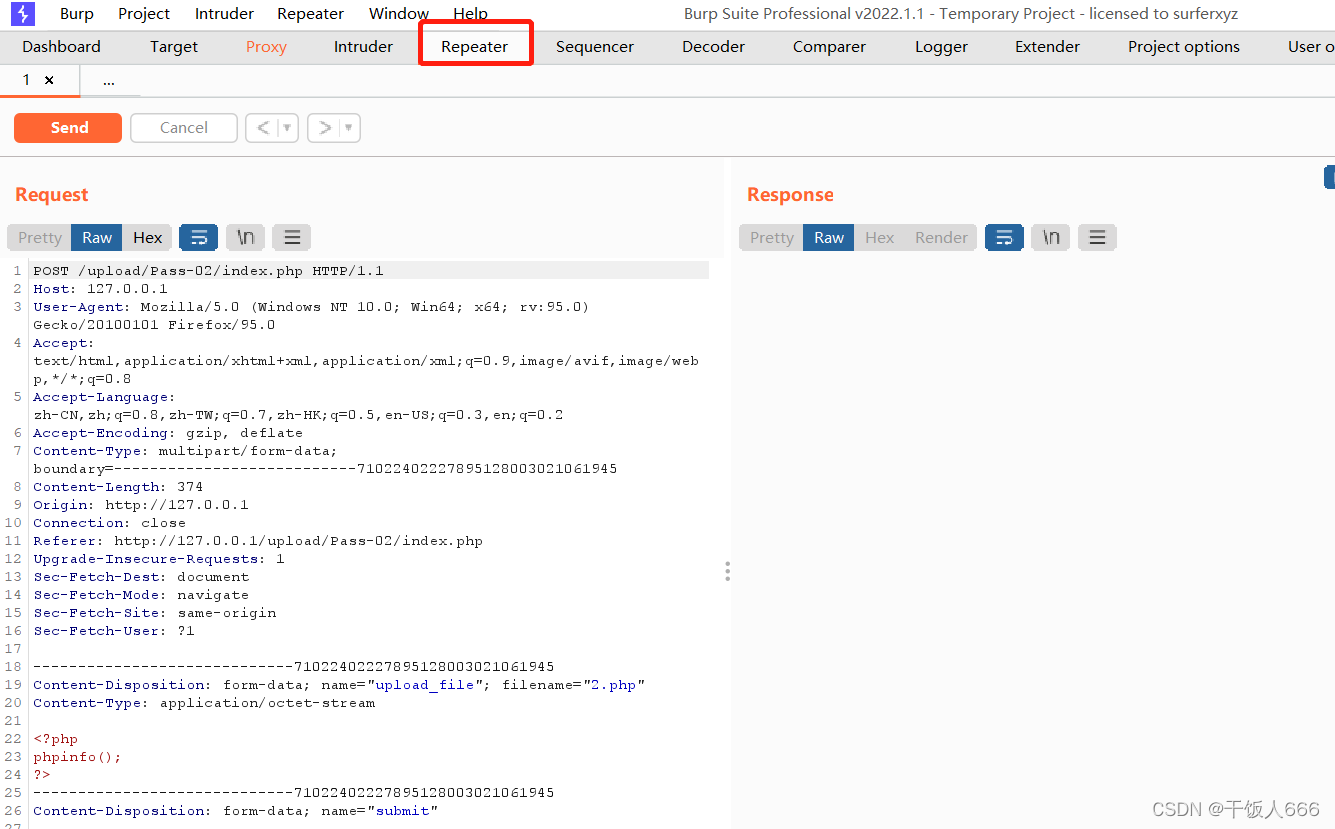Screen dimensions: 1335x829
Task: Switch to the Repeater tool tab
Action: point(475,47)
